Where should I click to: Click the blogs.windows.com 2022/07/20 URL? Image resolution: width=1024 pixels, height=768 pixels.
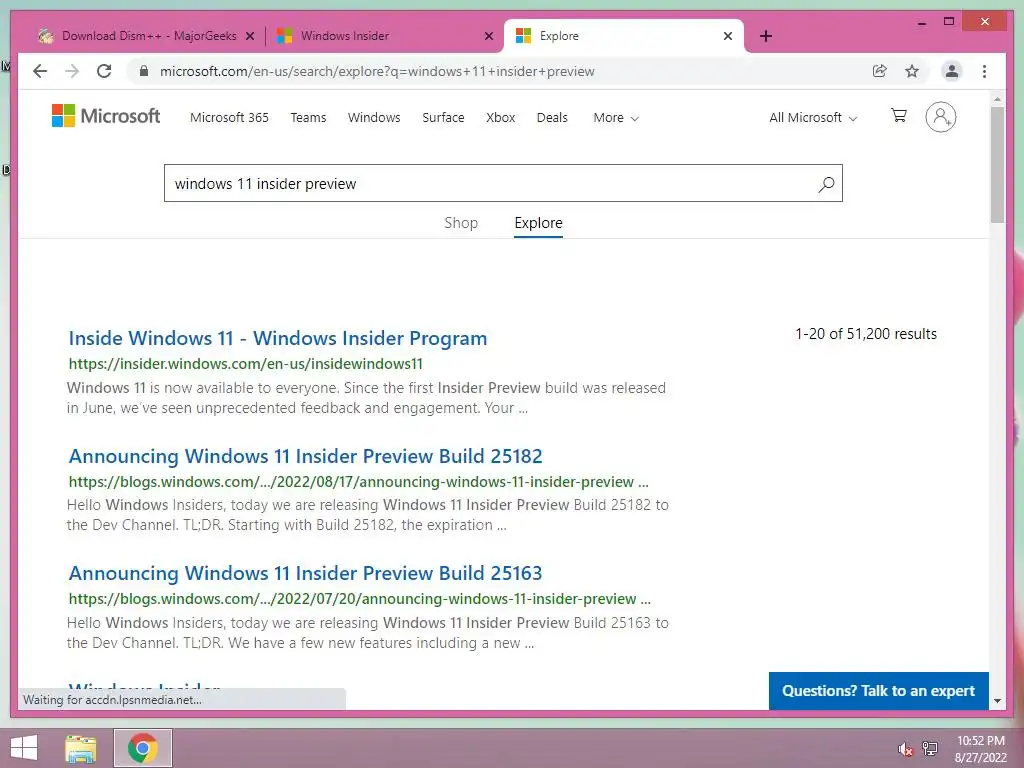coord(360,599)
